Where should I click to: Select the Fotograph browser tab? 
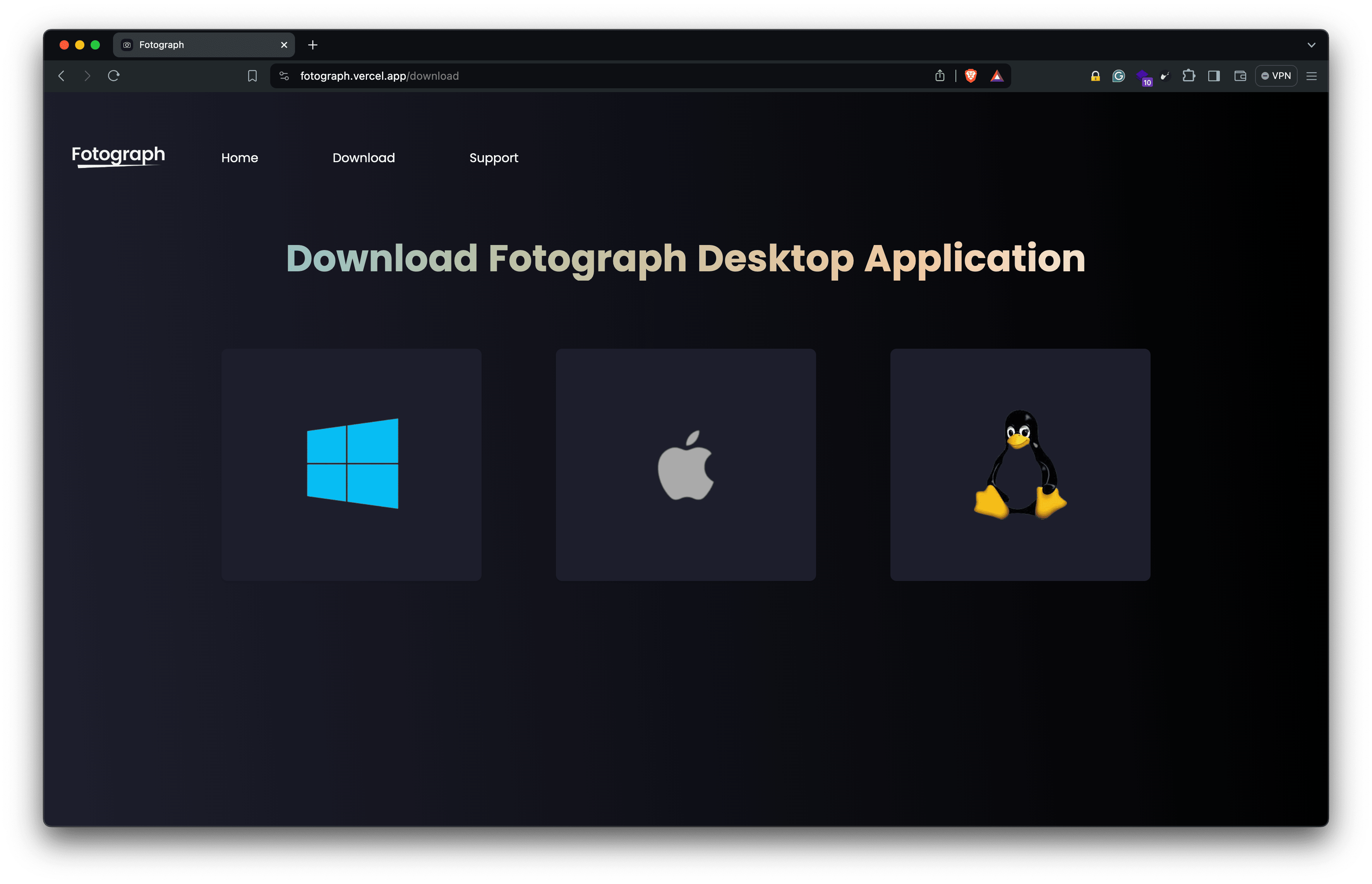204,45
